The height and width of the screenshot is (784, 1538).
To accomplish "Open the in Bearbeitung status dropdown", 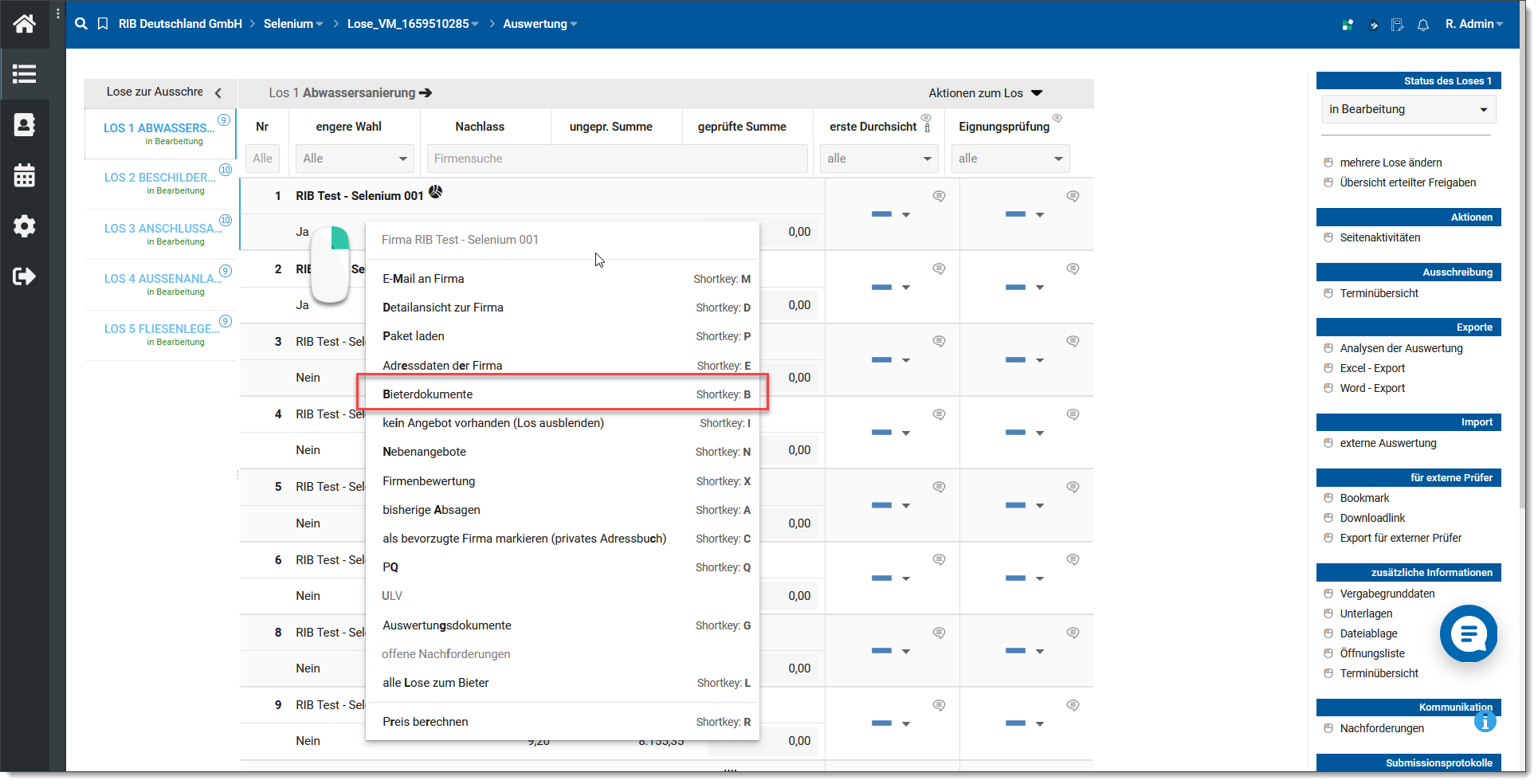I will pyautogui.click(x=1408, y=109).
